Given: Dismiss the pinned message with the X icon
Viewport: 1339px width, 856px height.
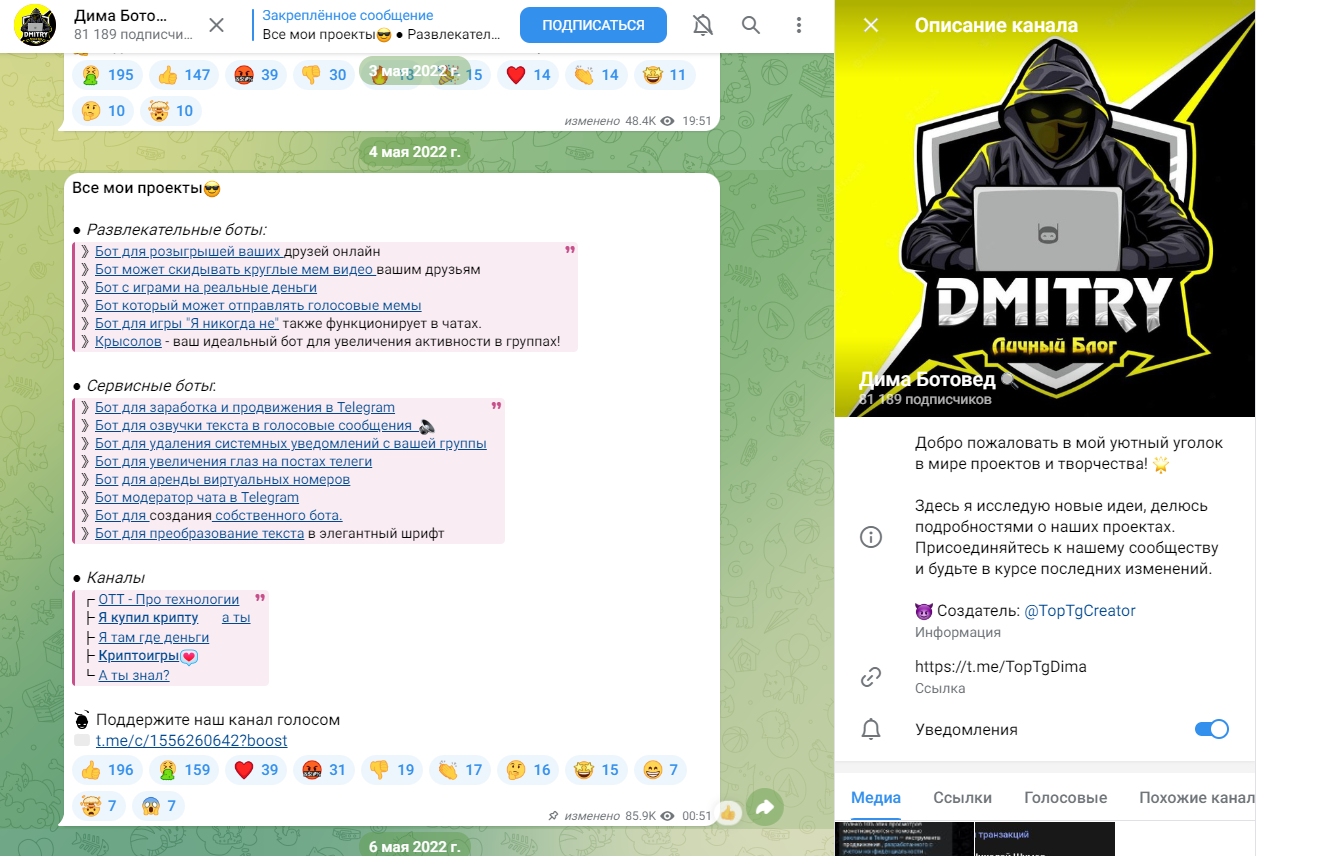Looking at the screenshot, I should pos(216,25).
